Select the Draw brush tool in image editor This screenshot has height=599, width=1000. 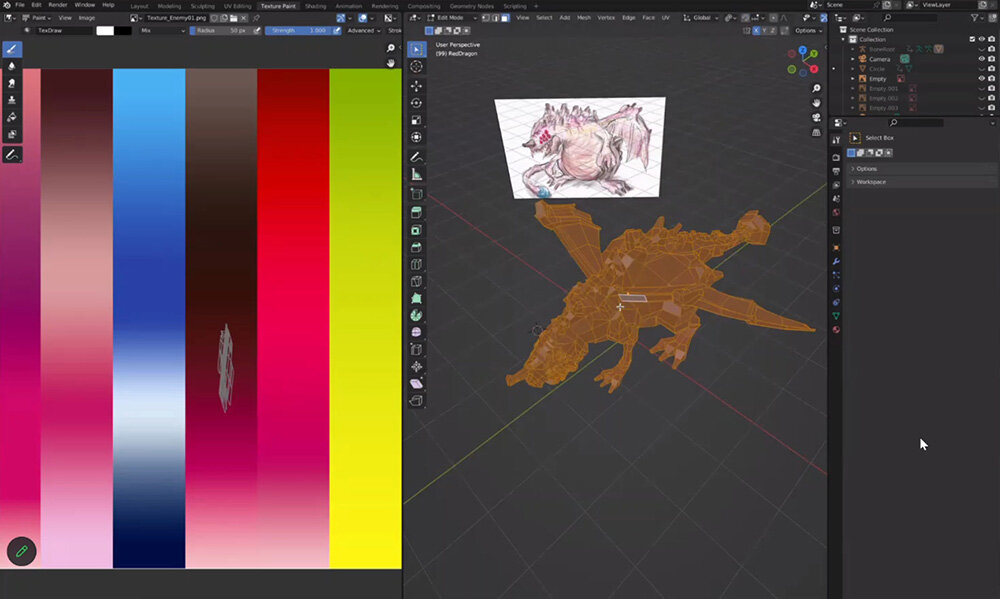pyautogui.click(x=12, y=48)
